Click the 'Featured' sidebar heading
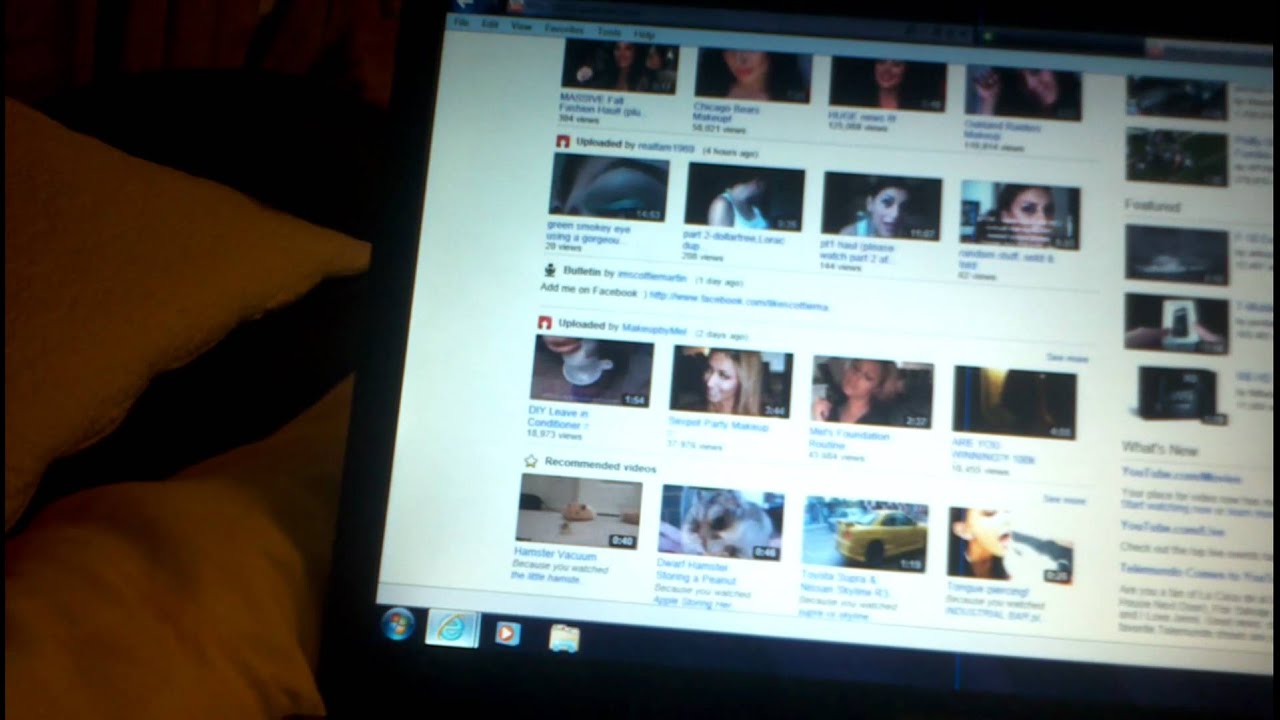Screen dimensions: 1280x720 point(1152,206)
